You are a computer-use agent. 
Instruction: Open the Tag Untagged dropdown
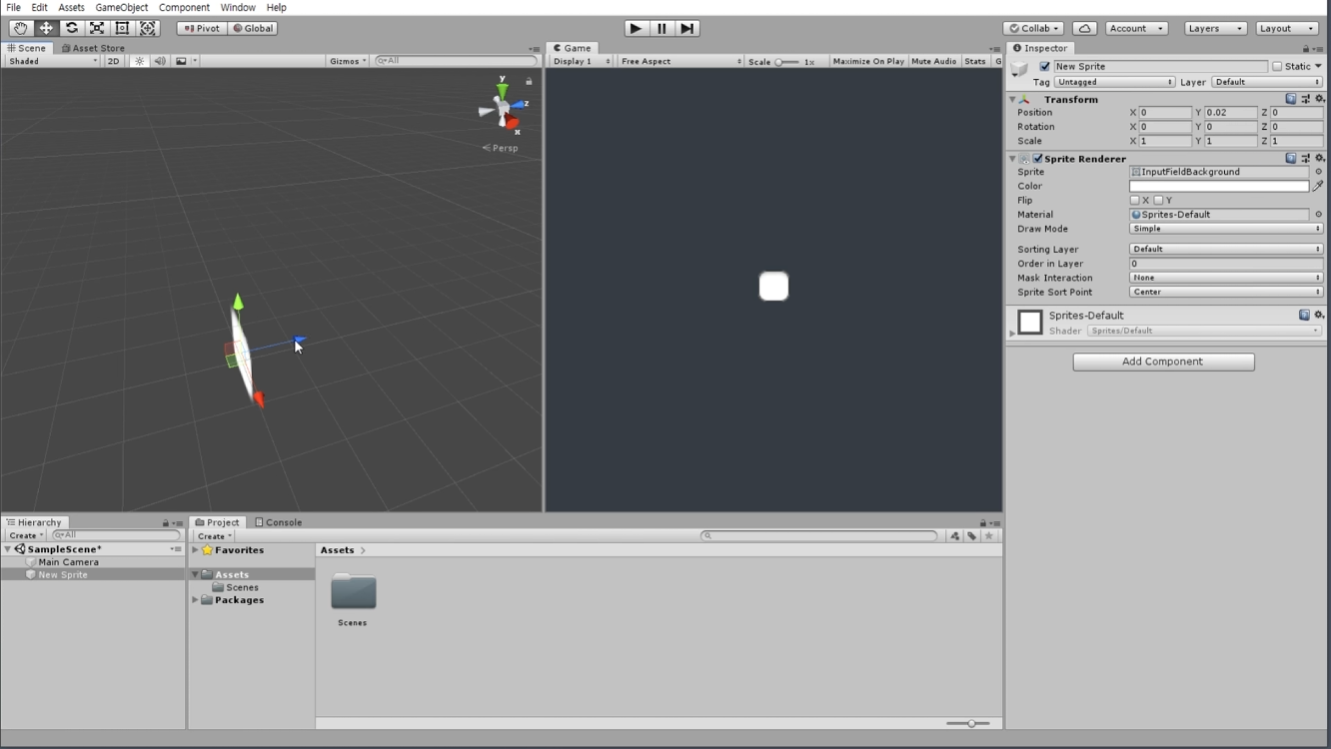click(1114, 82)
